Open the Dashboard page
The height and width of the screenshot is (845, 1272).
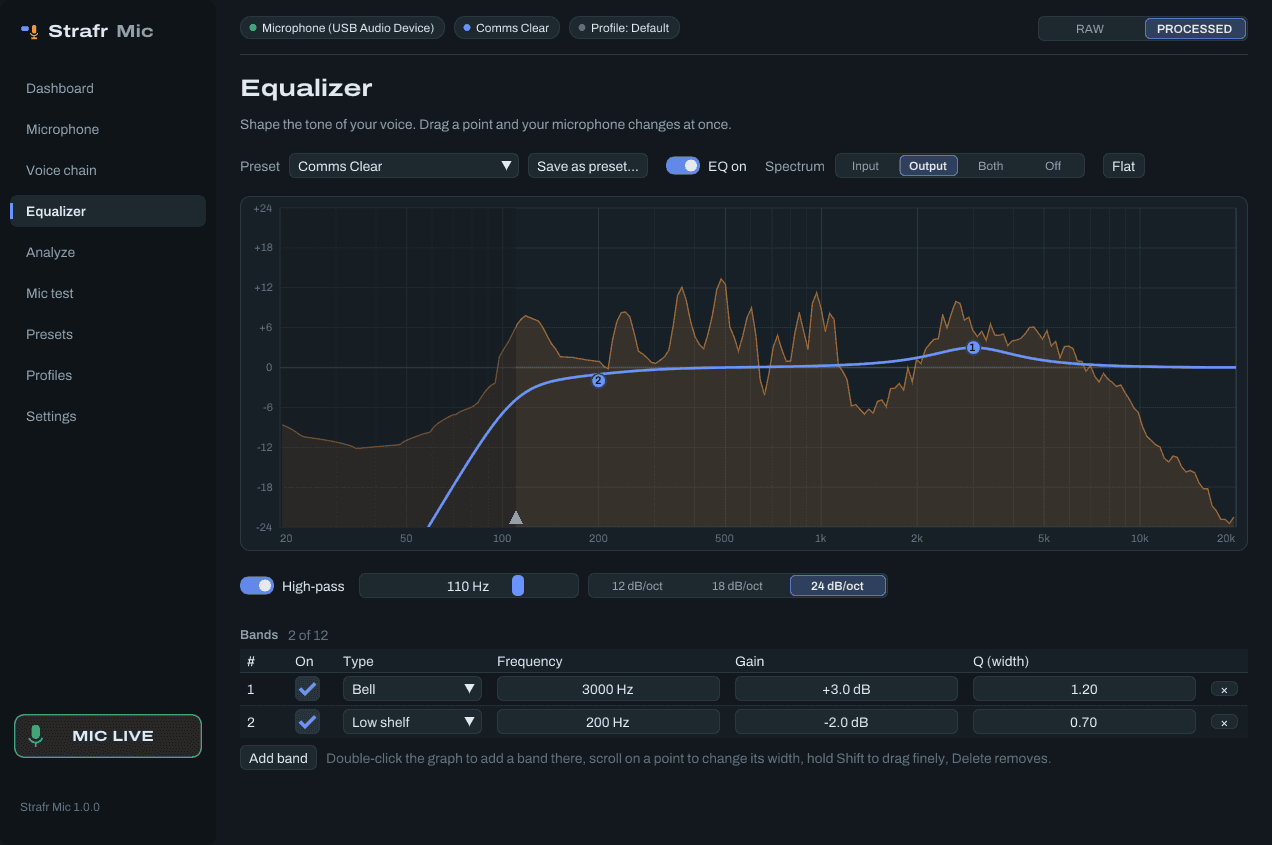point(108,88)
